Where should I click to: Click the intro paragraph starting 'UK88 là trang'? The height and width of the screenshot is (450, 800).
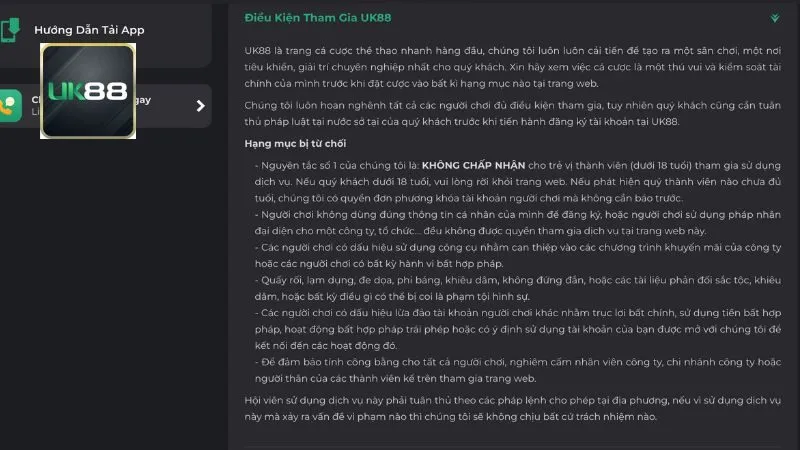point(510,64)
